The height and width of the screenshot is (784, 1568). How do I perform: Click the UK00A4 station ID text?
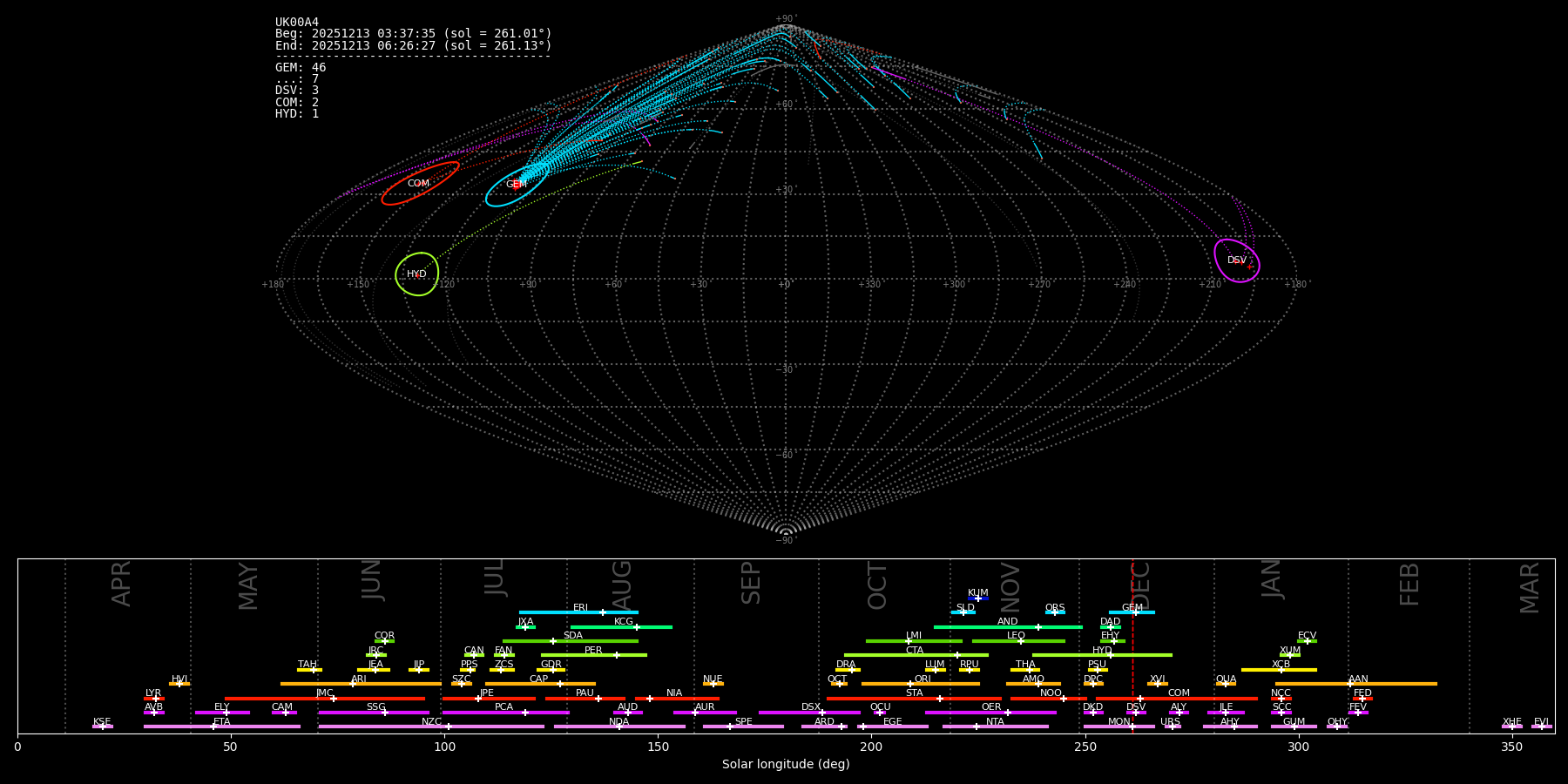tap(297, 22)
